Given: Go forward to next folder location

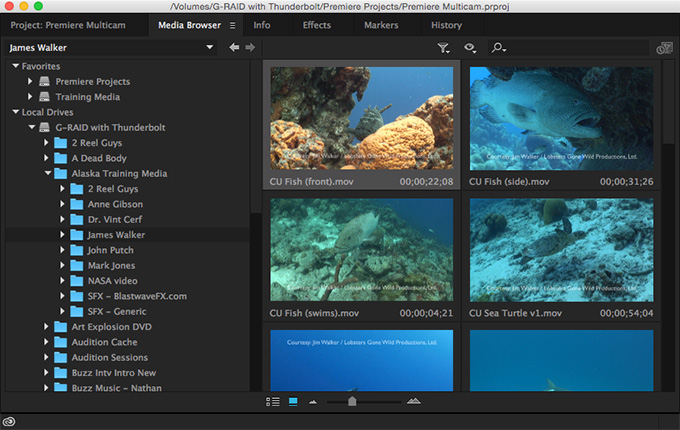Looking at the screenshot, I should pyautogui.click(x=250, y=47).
